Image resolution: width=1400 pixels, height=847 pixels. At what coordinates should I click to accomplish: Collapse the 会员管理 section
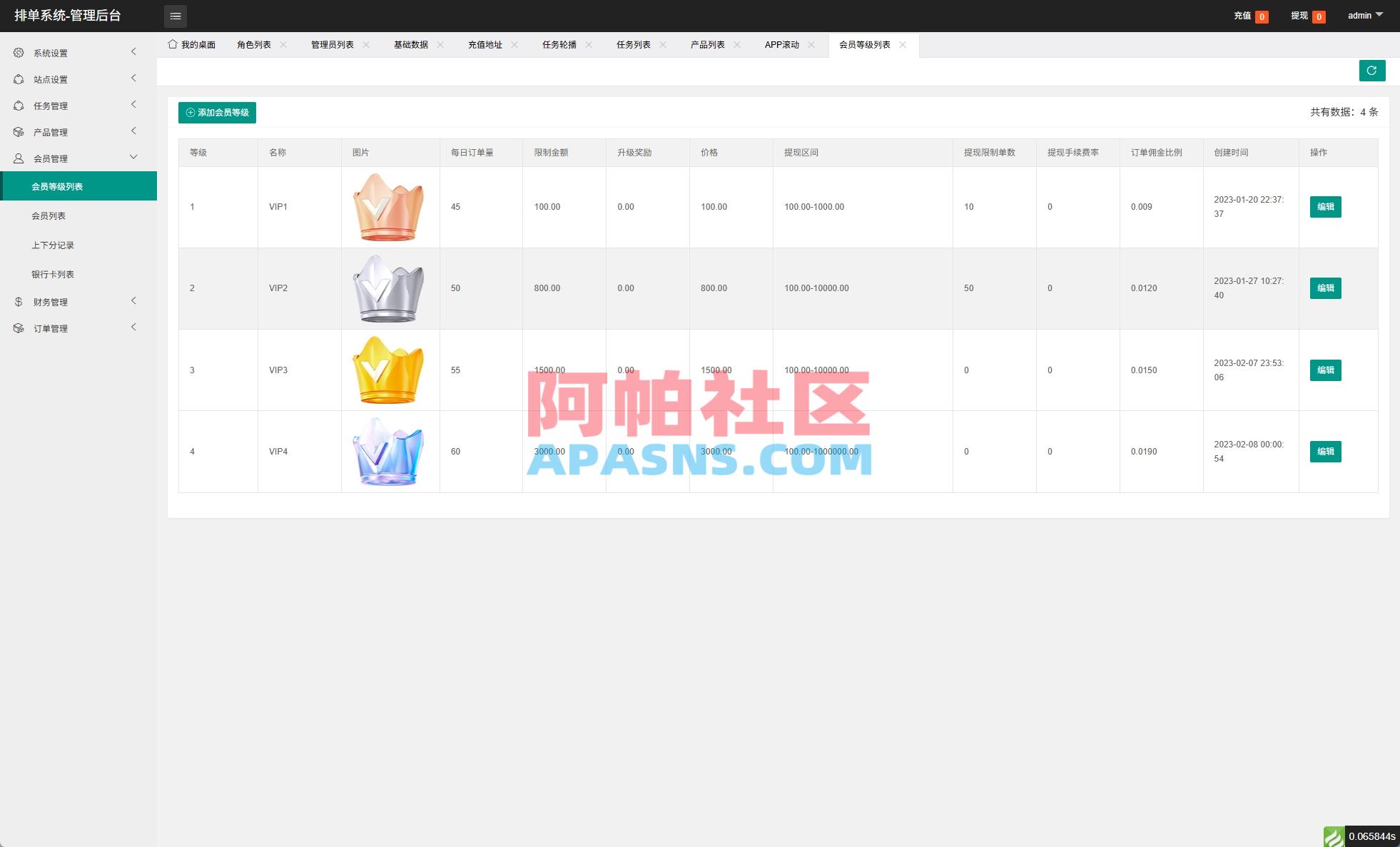(133, 157)
